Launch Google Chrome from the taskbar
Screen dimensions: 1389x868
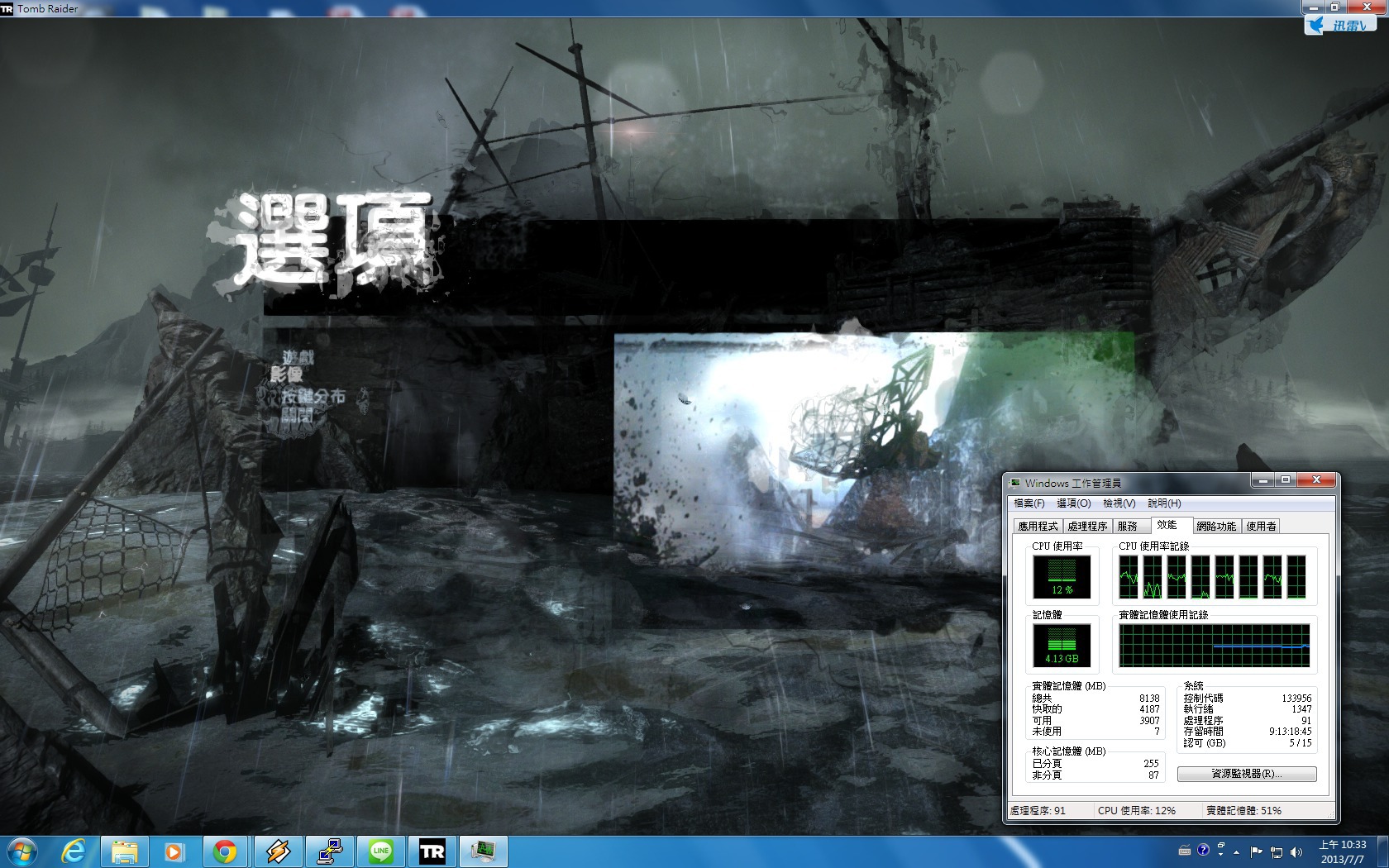click(225, 851)
